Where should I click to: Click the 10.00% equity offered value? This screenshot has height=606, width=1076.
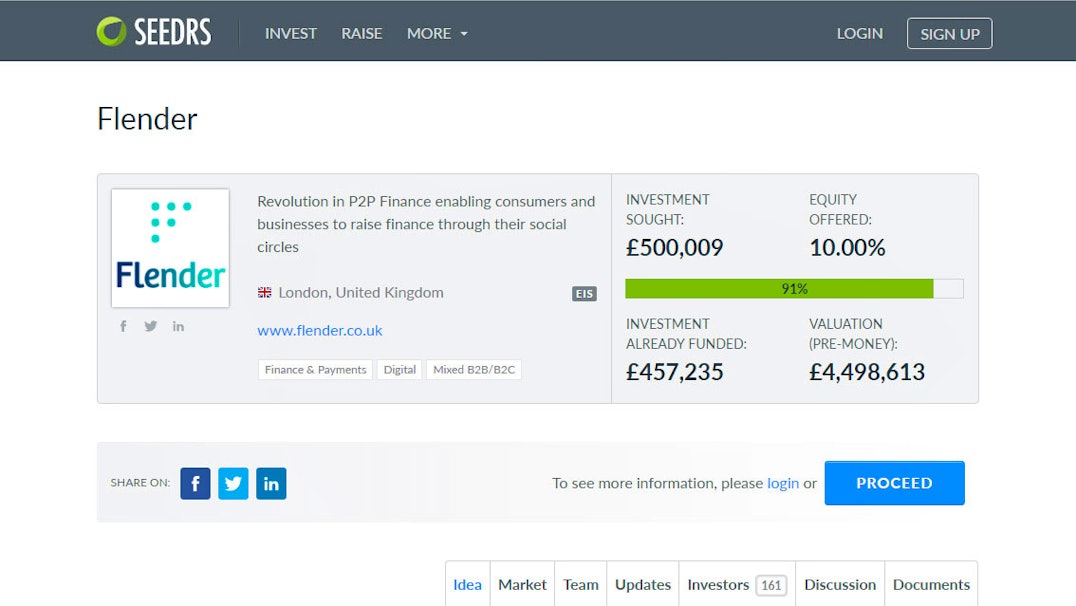[847, 247]
